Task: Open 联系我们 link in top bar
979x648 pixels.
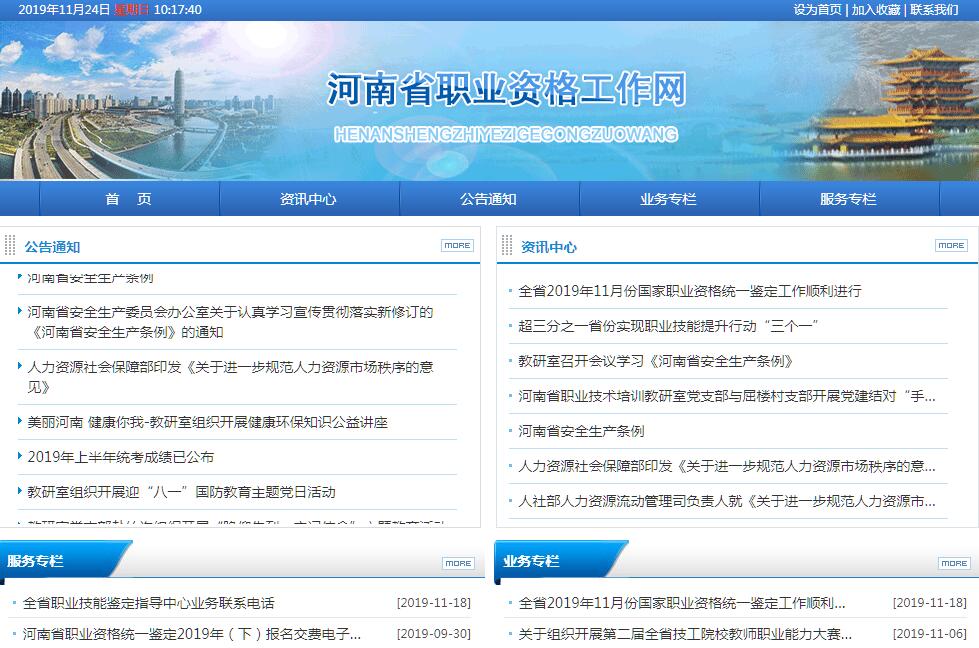Action: click(x=934, y=10)
